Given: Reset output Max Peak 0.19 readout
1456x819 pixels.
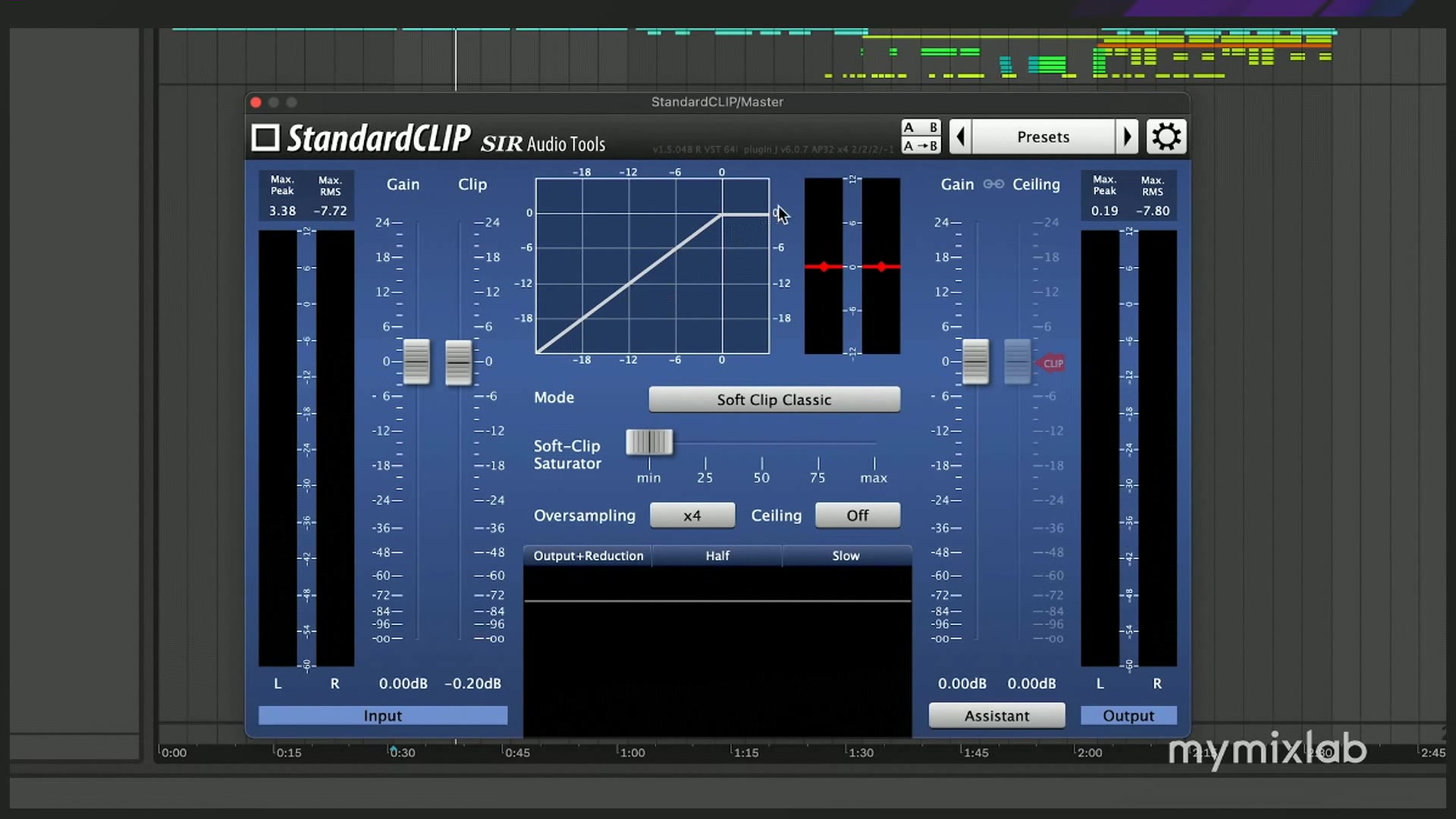Looking at the screenshot, I should point(1105,211).
